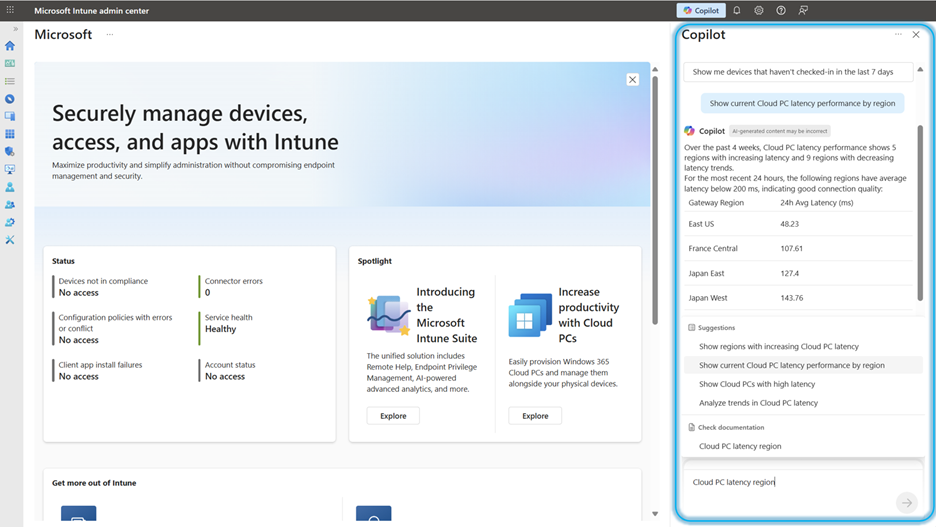Open Tenant administration gear-person icon
This screenshot has height=527, width=936.
[x=10, y=222]
